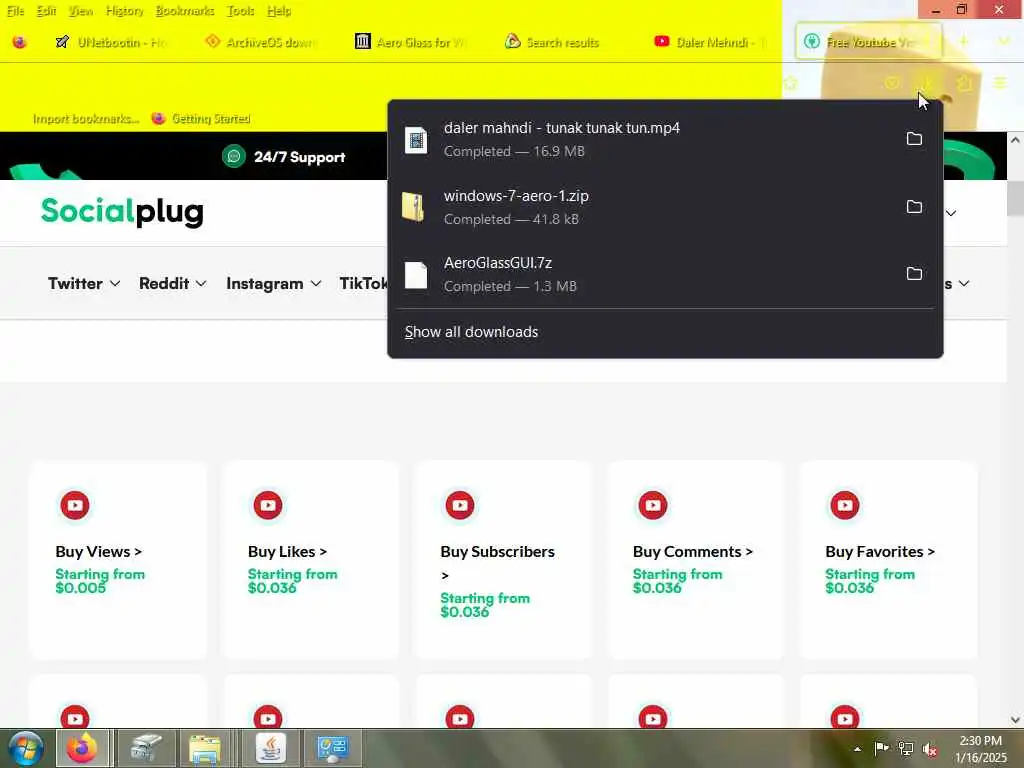Click the scrollbar down arrow

[1015, 720]
